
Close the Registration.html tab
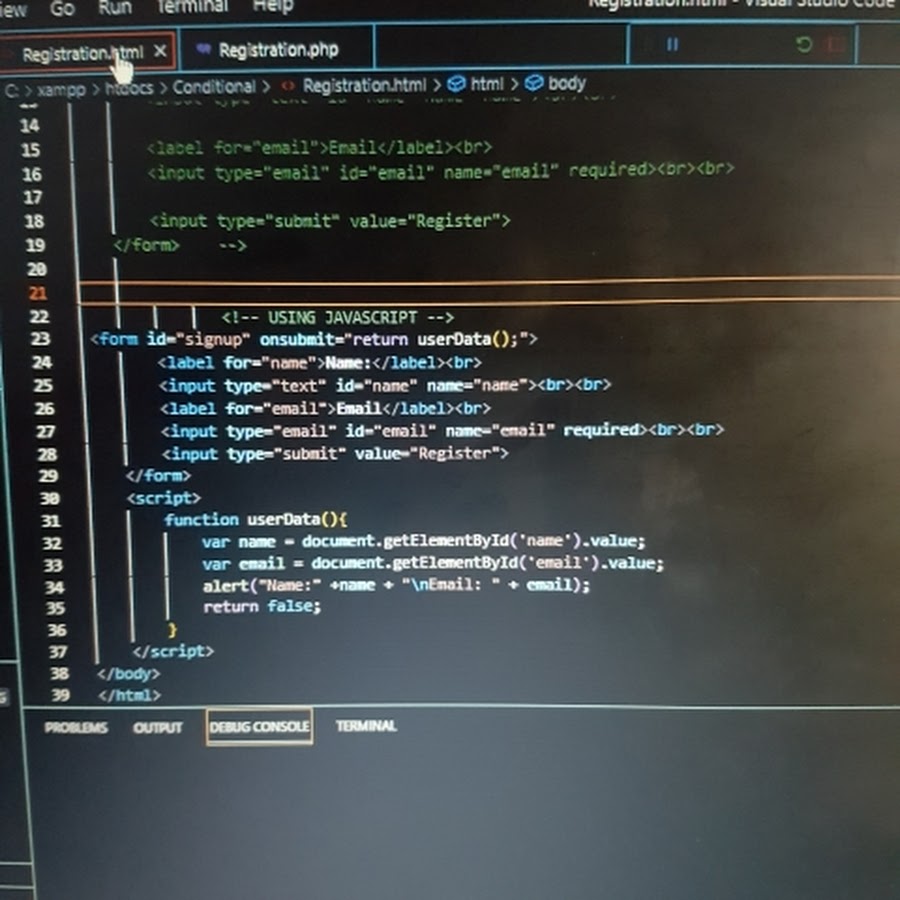(x=160, y=52)
